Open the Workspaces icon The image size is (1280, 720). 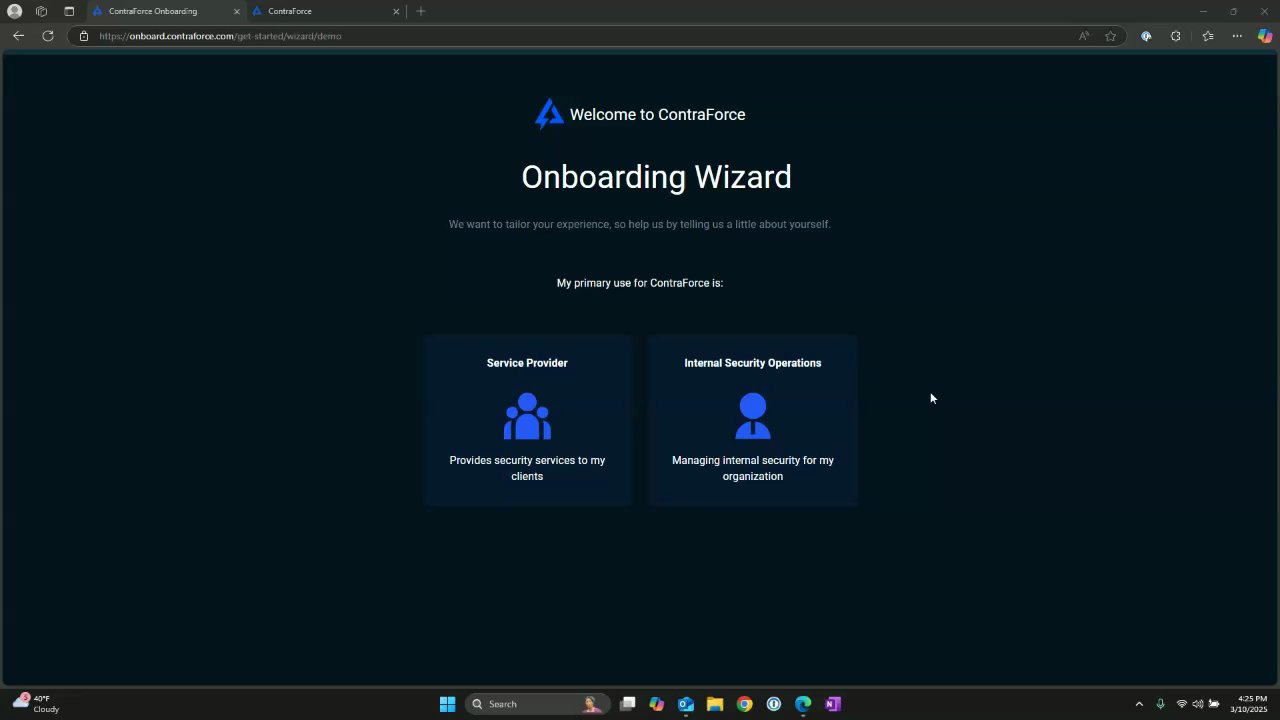[41, 11]
